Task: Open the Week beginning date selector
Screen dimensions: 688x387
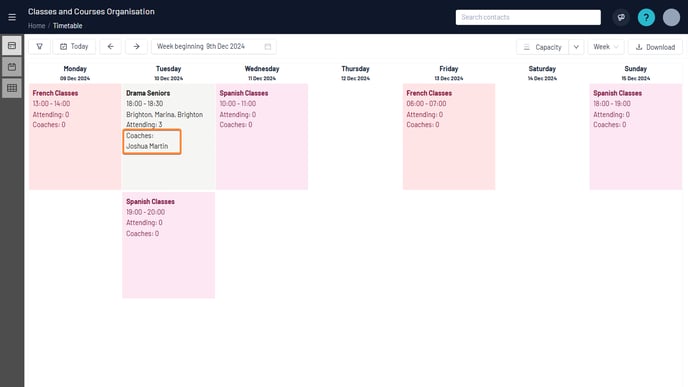Action: click(214, 47)
